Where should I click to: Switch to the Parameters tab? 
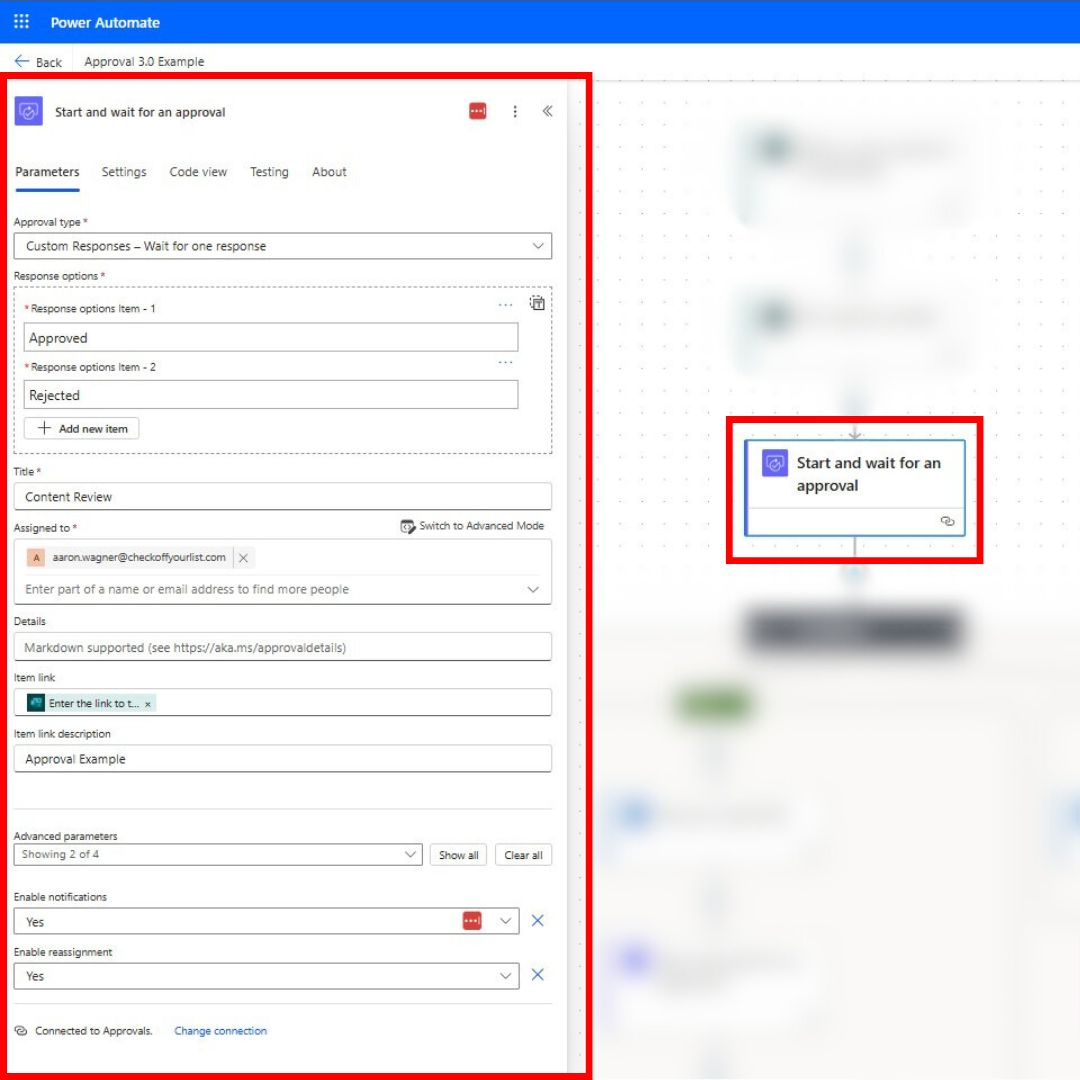tap(47, 172)
